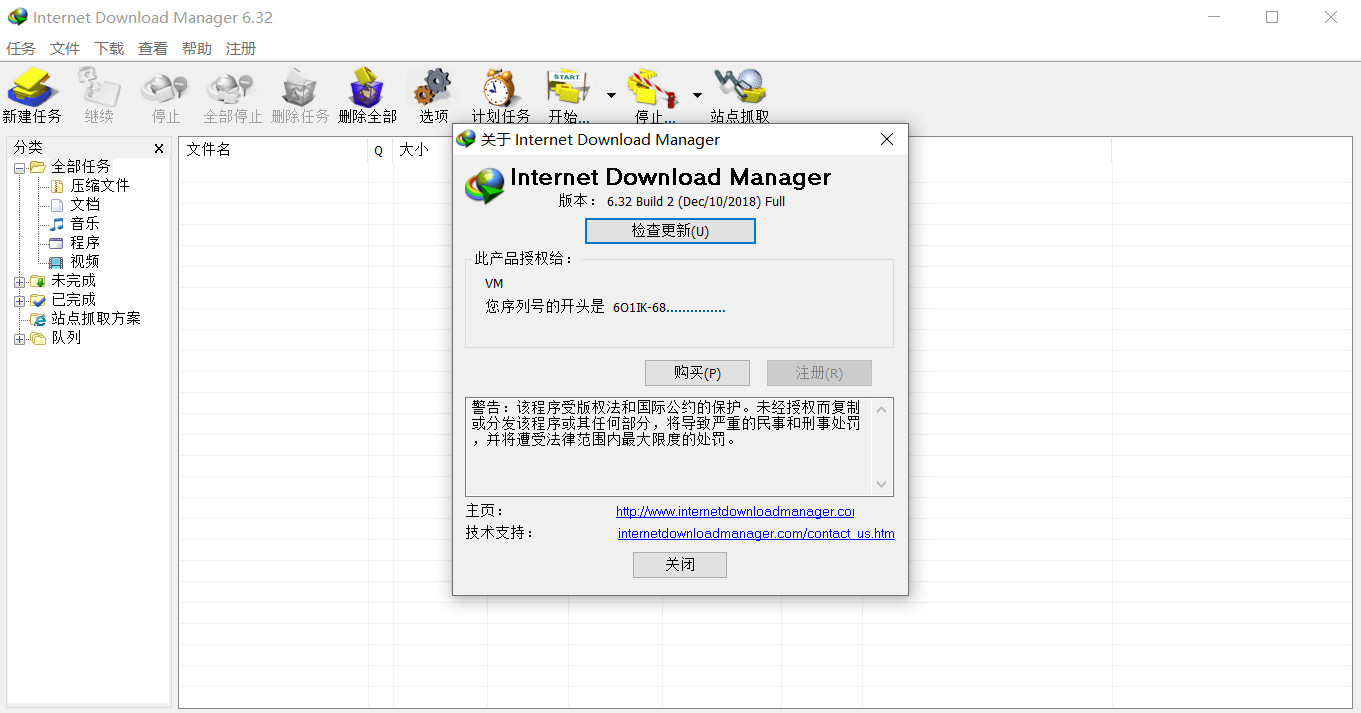Select the 文档 category label
This screenshot has width=1361, height=713.
tap(85, 205)
